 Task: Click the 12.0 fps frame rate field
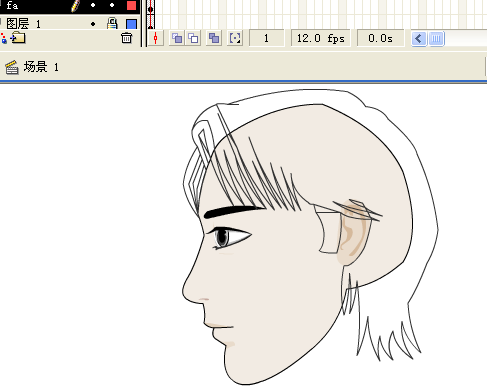point(321,38)
